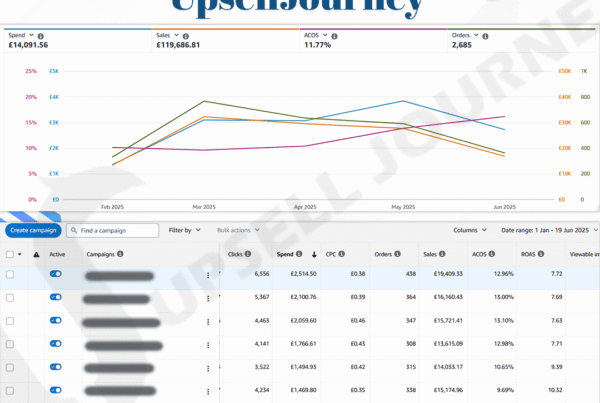Click the Orders column info icon in table
This screenshot has height=403, width=600.
click(x=397, y=254)
